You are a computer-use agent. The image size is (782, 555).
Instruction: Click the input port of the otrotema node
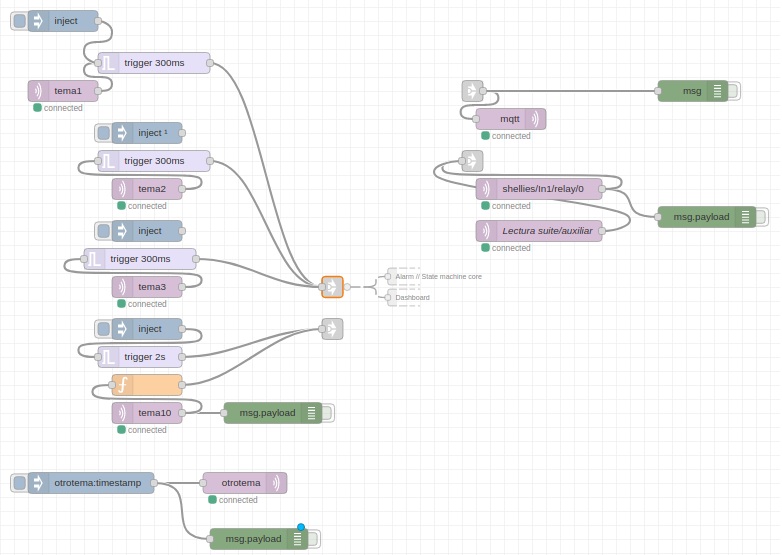tap(203, 483)
